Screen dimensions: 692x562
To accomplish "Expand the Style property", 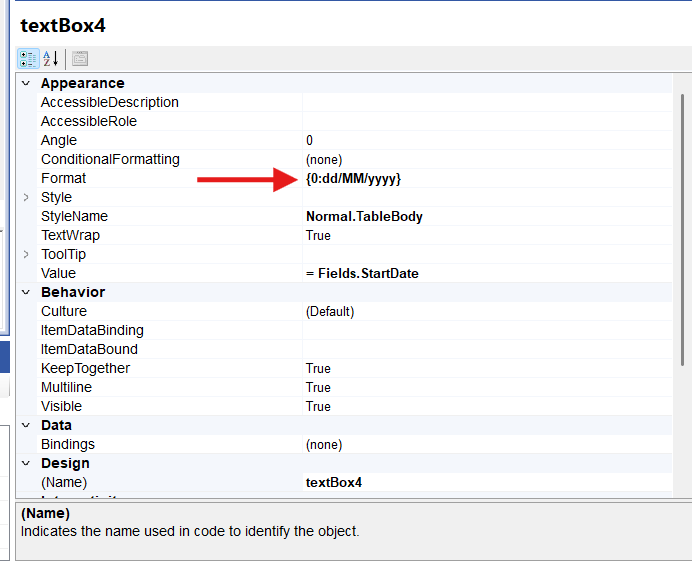I will (26, 198).
